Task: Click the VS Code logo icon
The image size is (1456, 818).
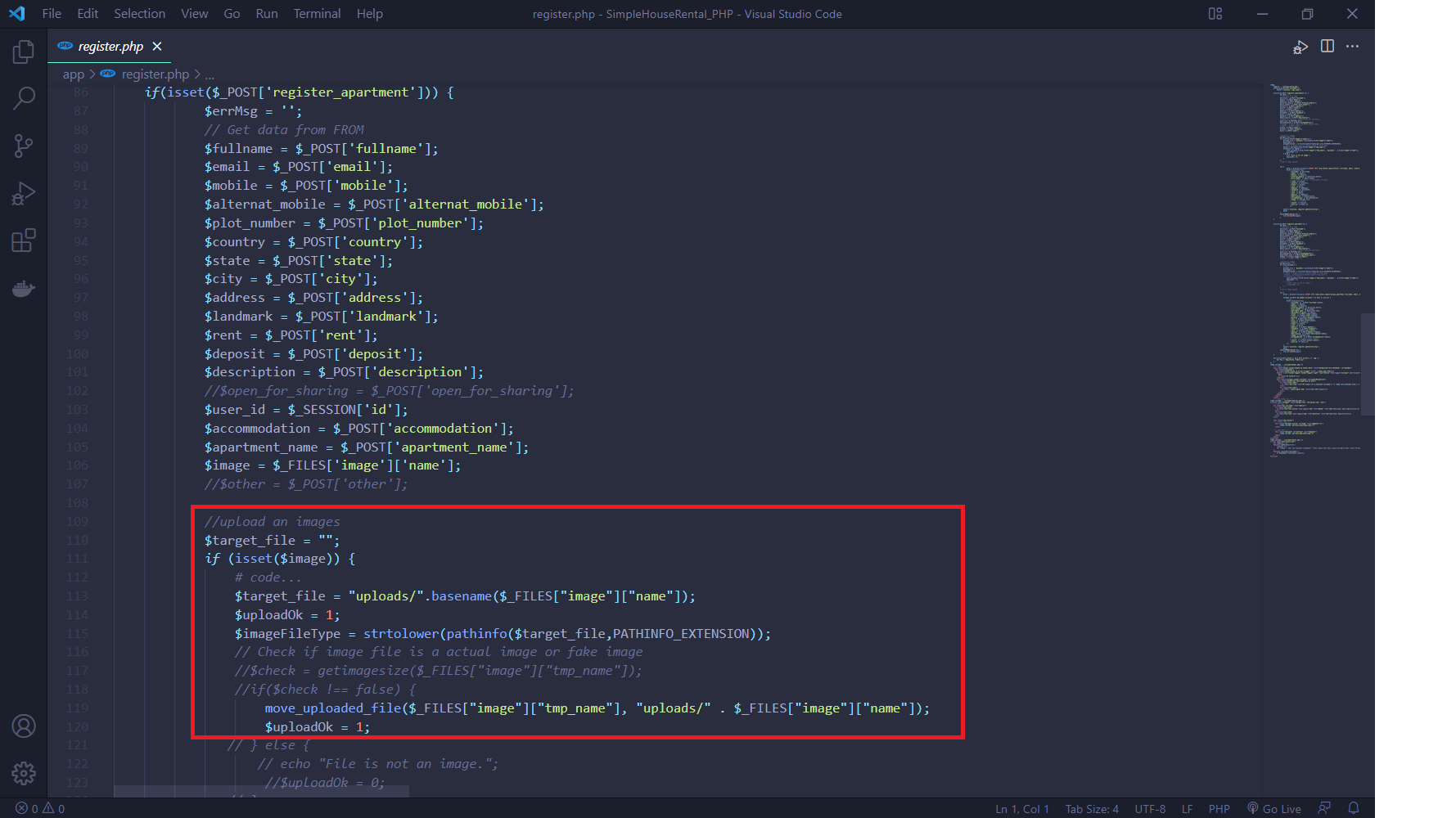Action: click(x=16, y=14)
